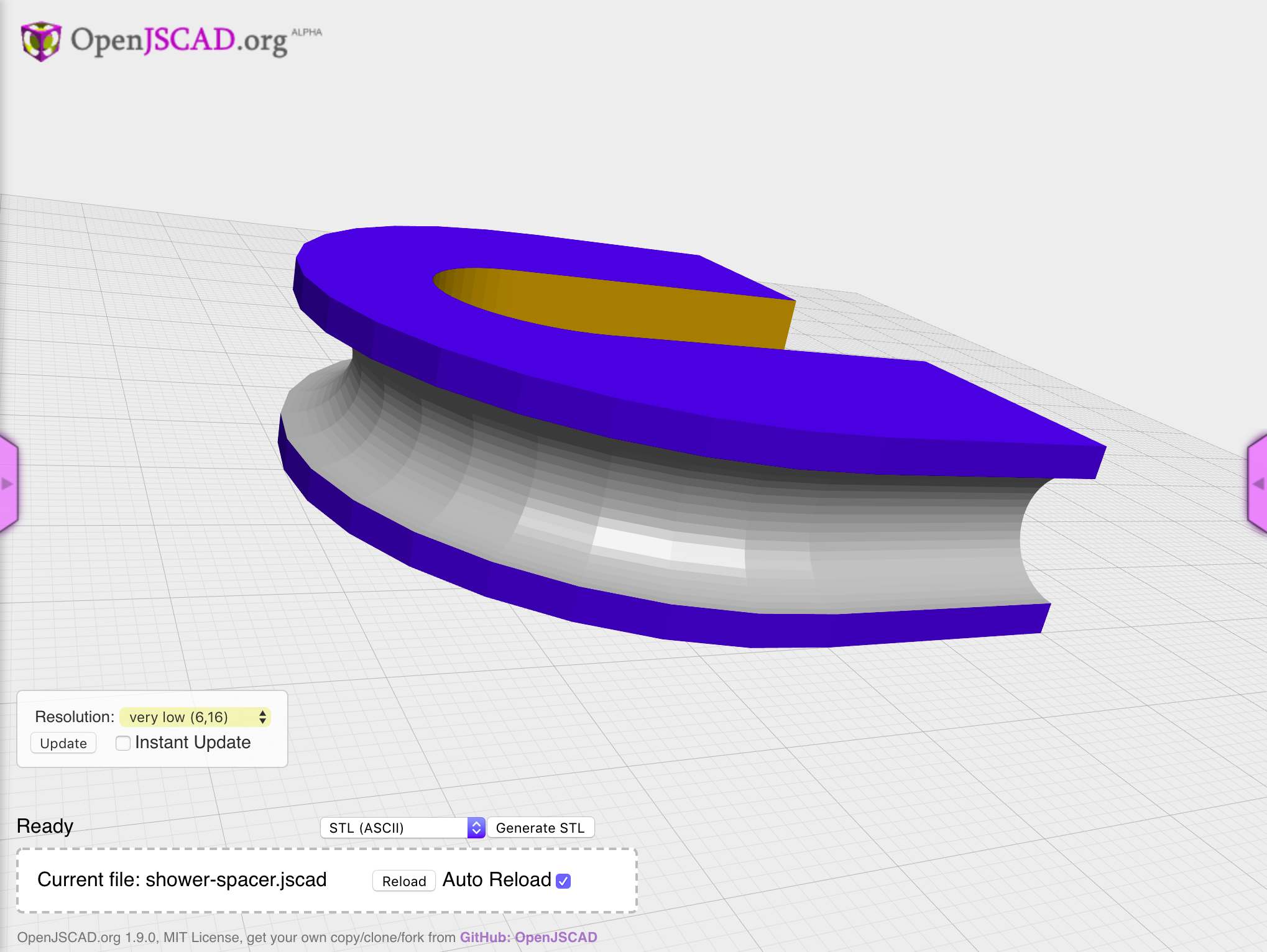The height and width of the screenshot is (952, 1267).
Task: Open the GitHub: OpenJSCAD link
Action: point(528,938)
